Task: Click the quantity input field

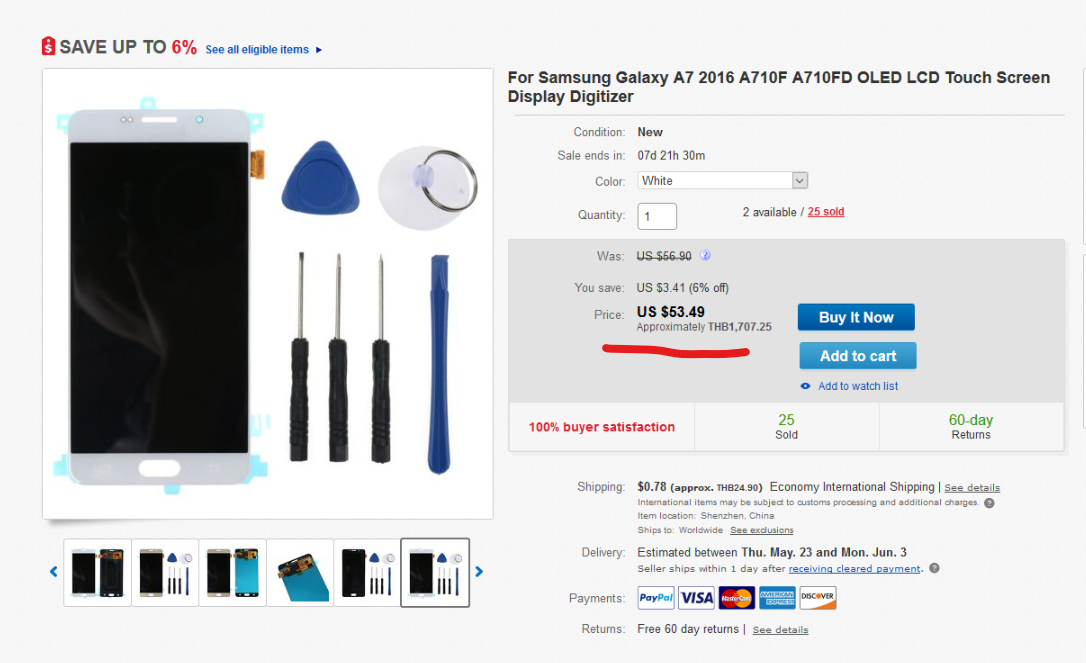Action: (657, 216)
